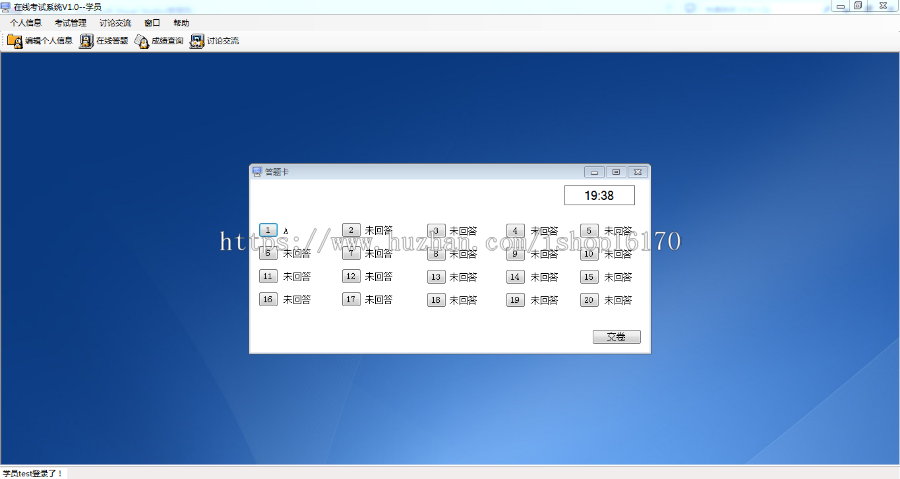Jump to question 12 button
This screenshot has width=900, height=479.
pyautogui.click(x=351, y=276)
